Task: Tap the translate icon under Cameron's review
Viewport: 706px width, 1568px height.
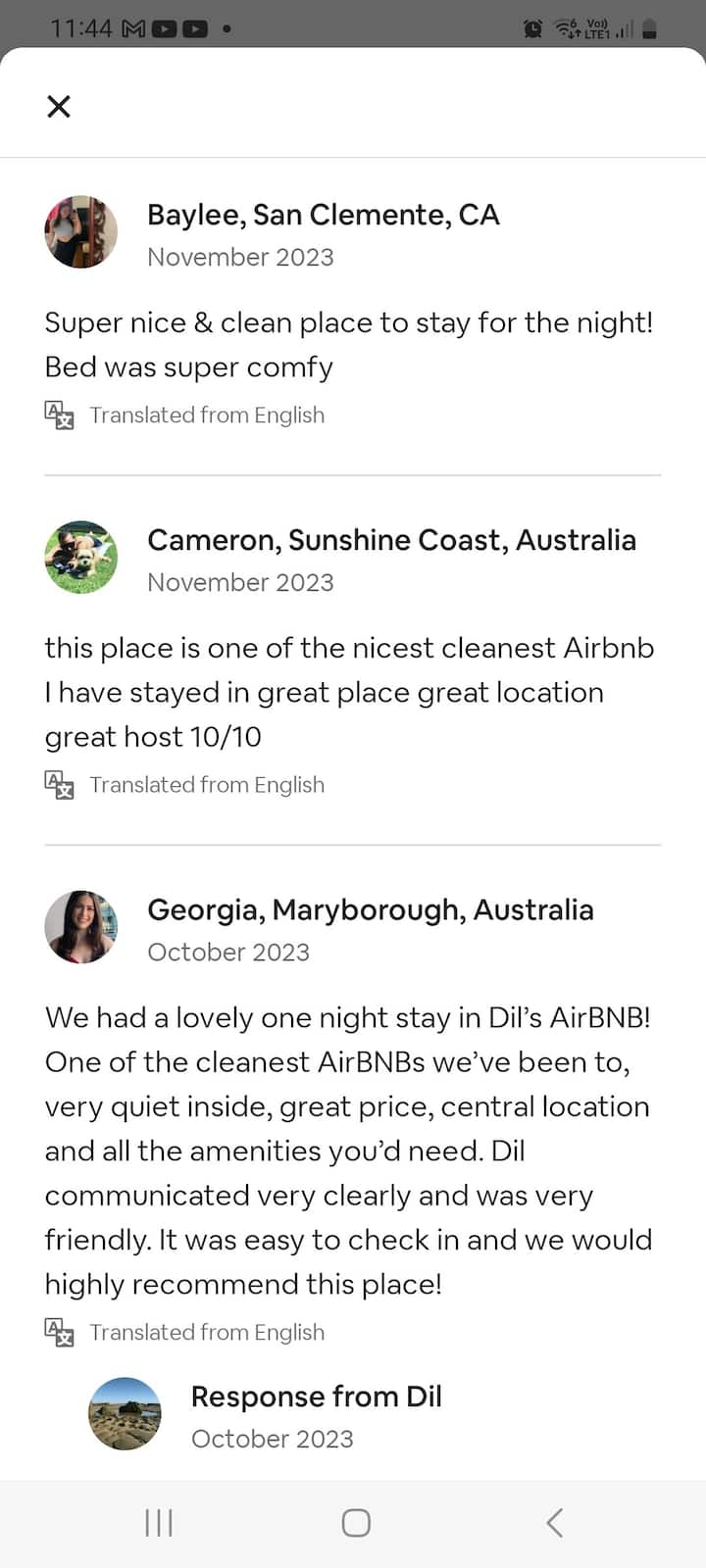Action: (x=59, y=784)
